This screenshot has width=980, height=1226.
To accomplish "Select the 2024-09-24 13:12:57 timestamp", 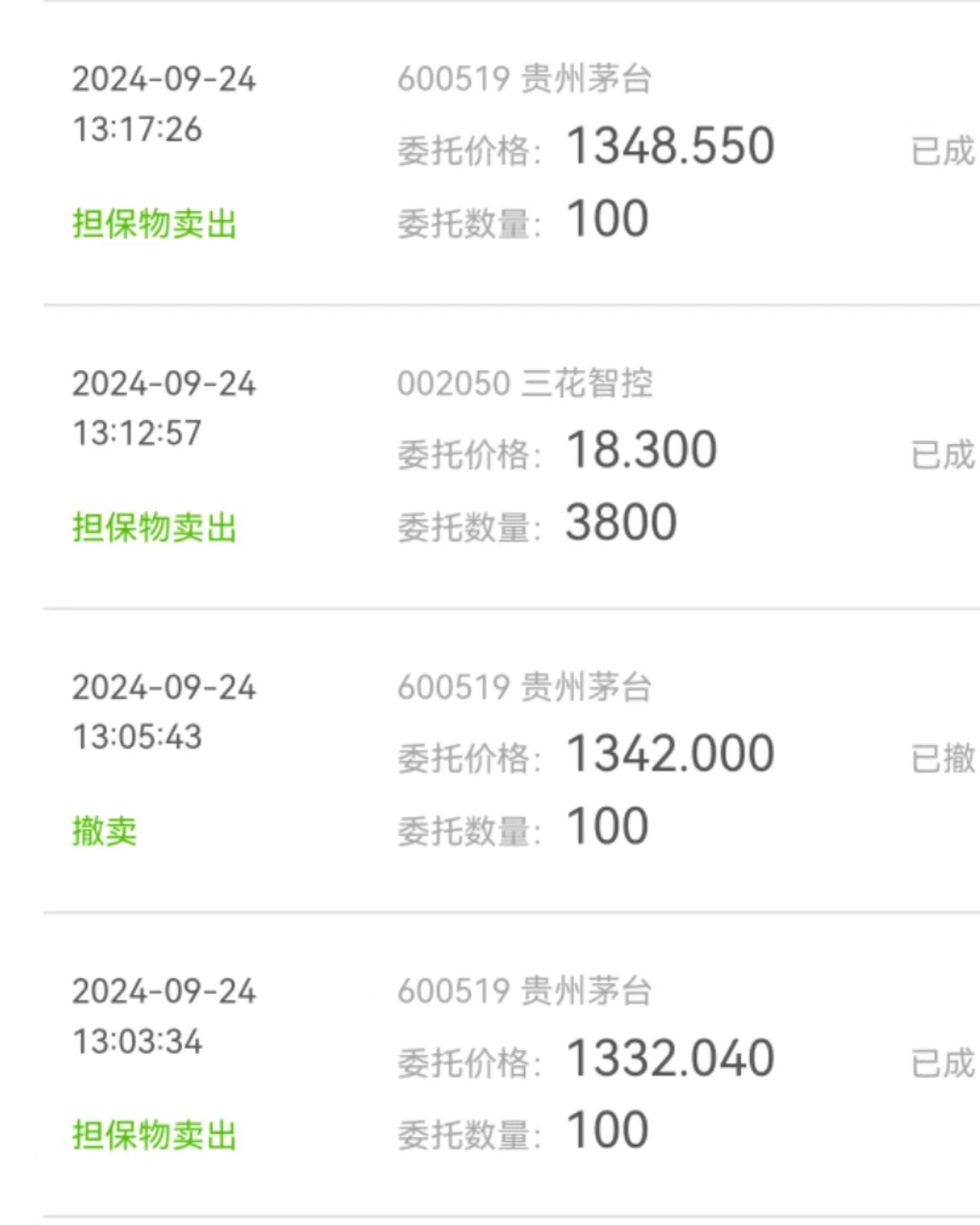I will pos(163,409).
